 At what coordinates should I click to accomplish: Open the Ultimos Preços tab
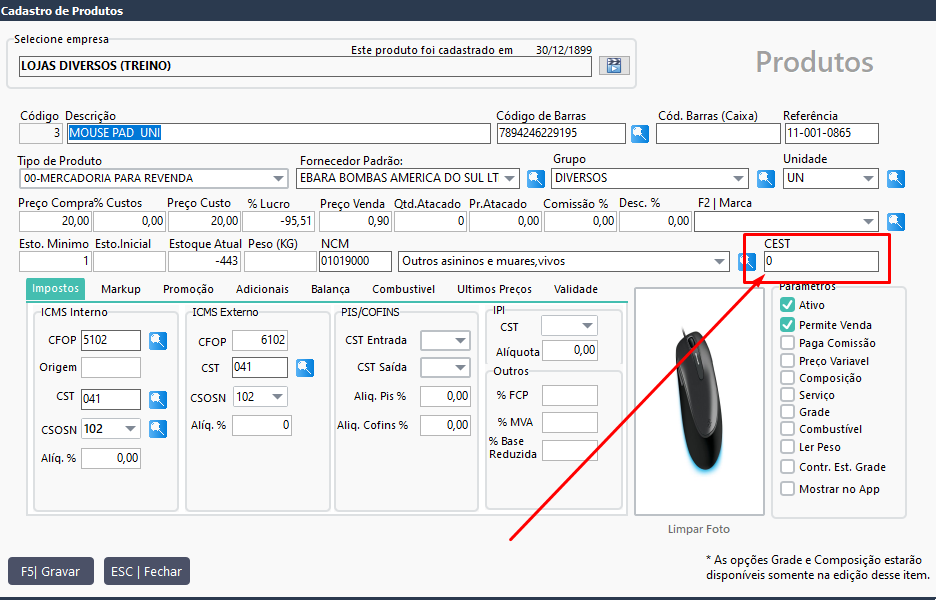[x=494, y=290]
